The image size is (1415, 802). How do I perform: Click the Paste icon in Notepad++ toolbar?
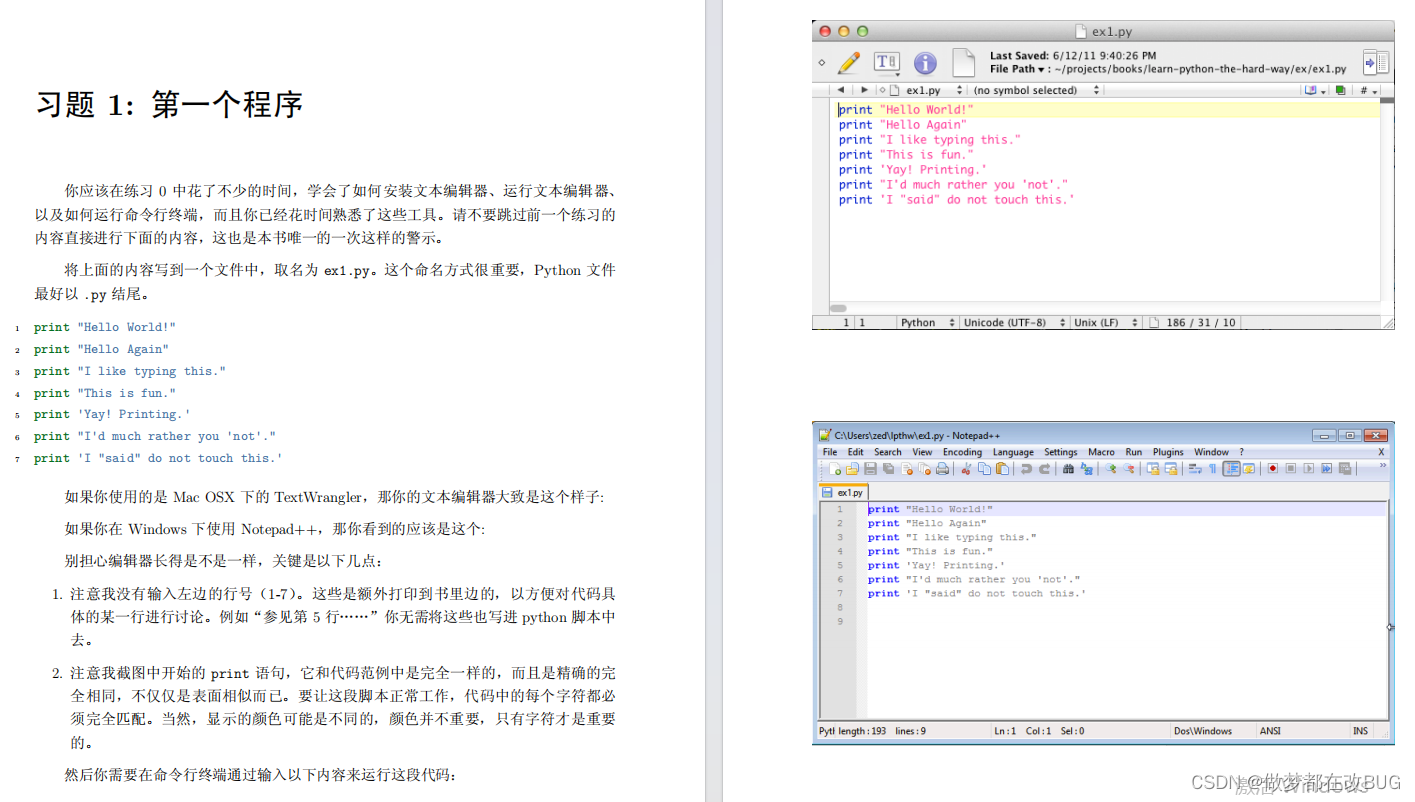1002,469
